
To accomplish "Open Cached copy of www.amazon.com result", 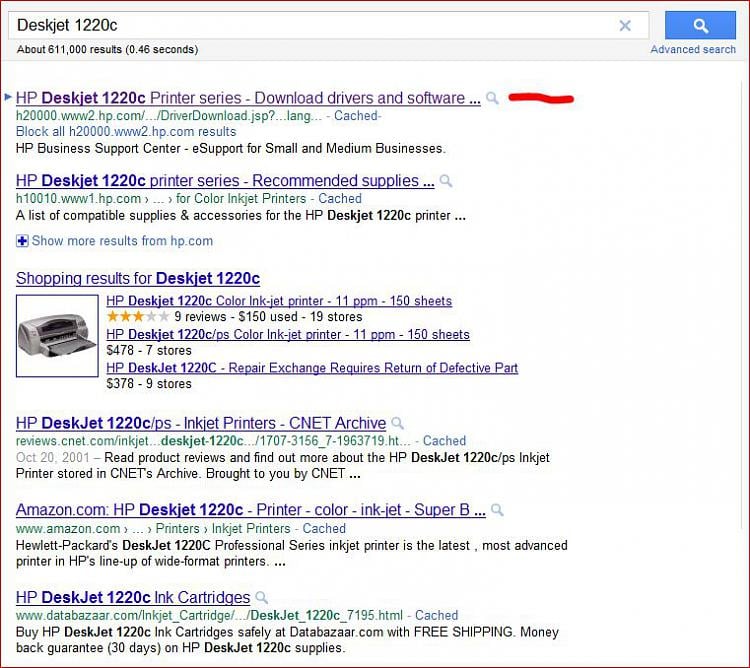I will pos(324,528).
